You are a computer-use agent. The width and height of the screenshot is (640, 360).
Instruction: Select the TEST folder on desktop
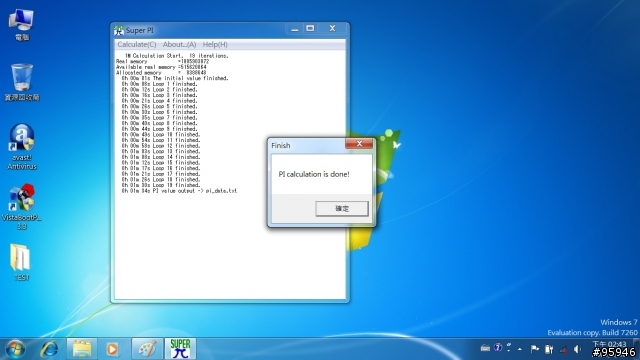21,262
